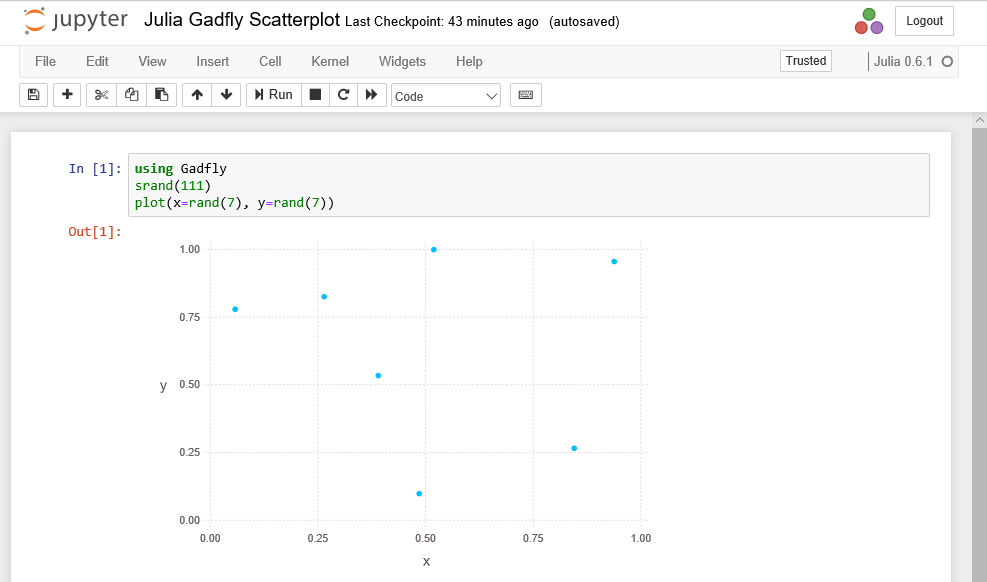Open the Cell menu
987x582 pixels.
[x=270, y=62]
